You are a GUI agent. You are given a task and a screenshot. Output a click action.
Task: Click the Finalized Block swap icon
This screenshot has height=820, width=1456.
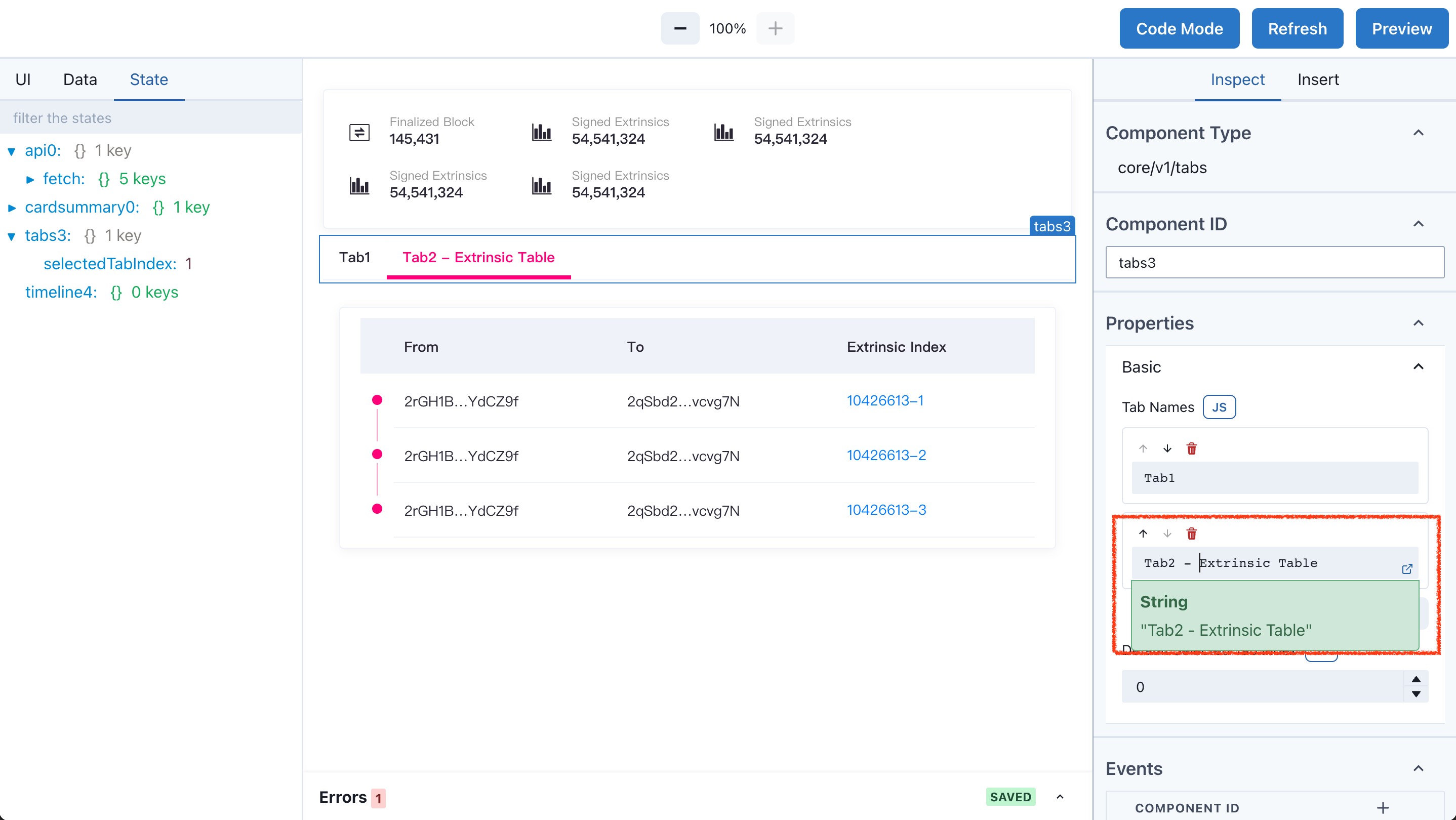[359, 132]
